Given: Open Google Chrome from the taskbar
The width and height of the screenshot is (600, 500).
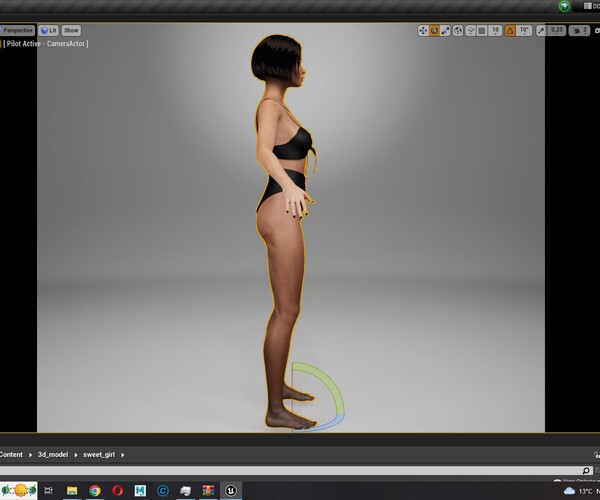Looking at the screenshot, I should (x=95, y=490).
